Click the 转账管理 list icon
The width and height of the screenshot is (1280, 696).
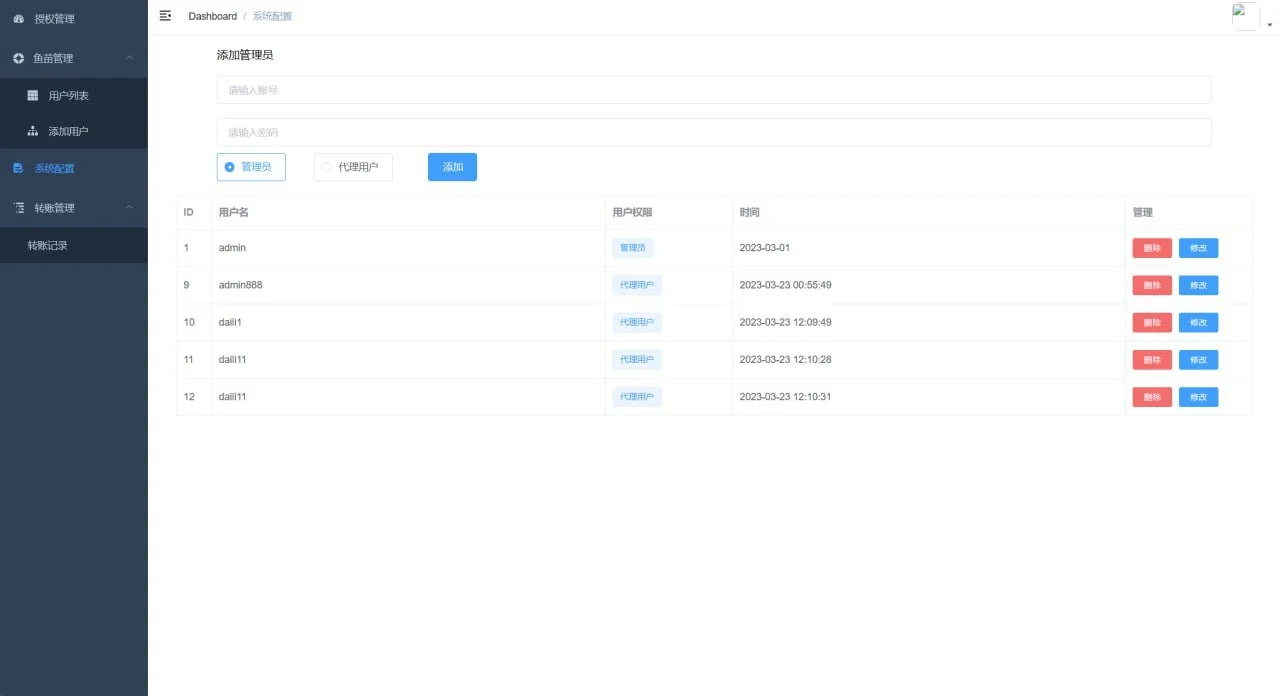click(18, 208)
